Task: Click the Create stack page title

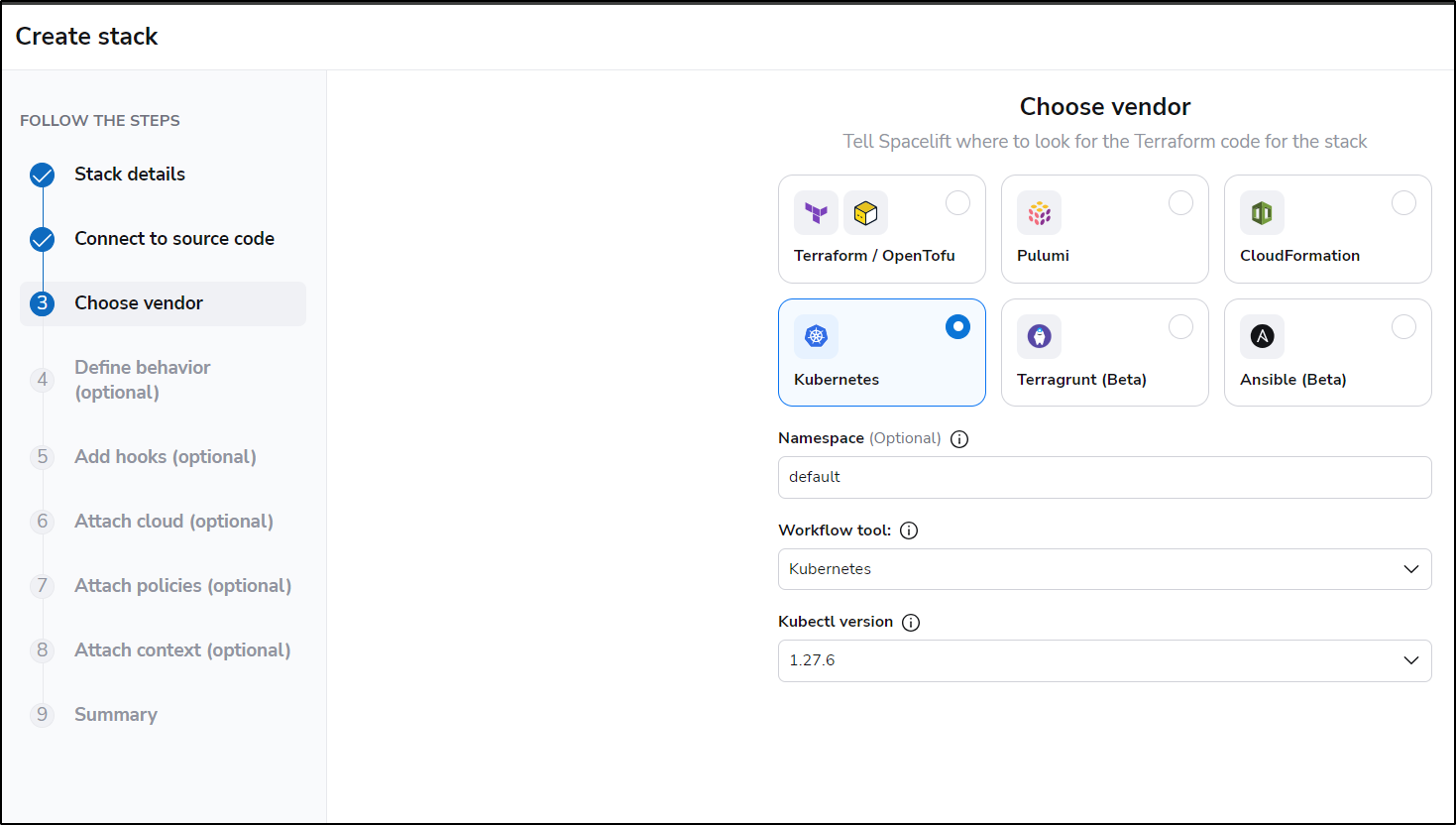Action: [87, 37]
